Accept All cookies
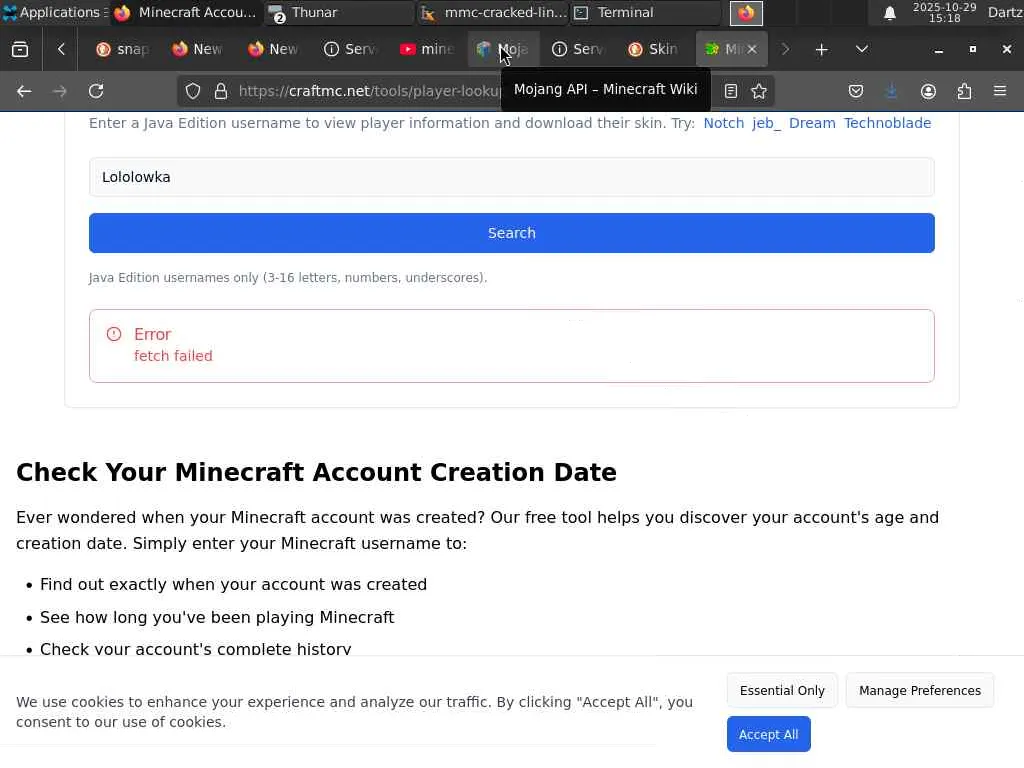The height and width of the screenshot is (768, 1024). 768,734
